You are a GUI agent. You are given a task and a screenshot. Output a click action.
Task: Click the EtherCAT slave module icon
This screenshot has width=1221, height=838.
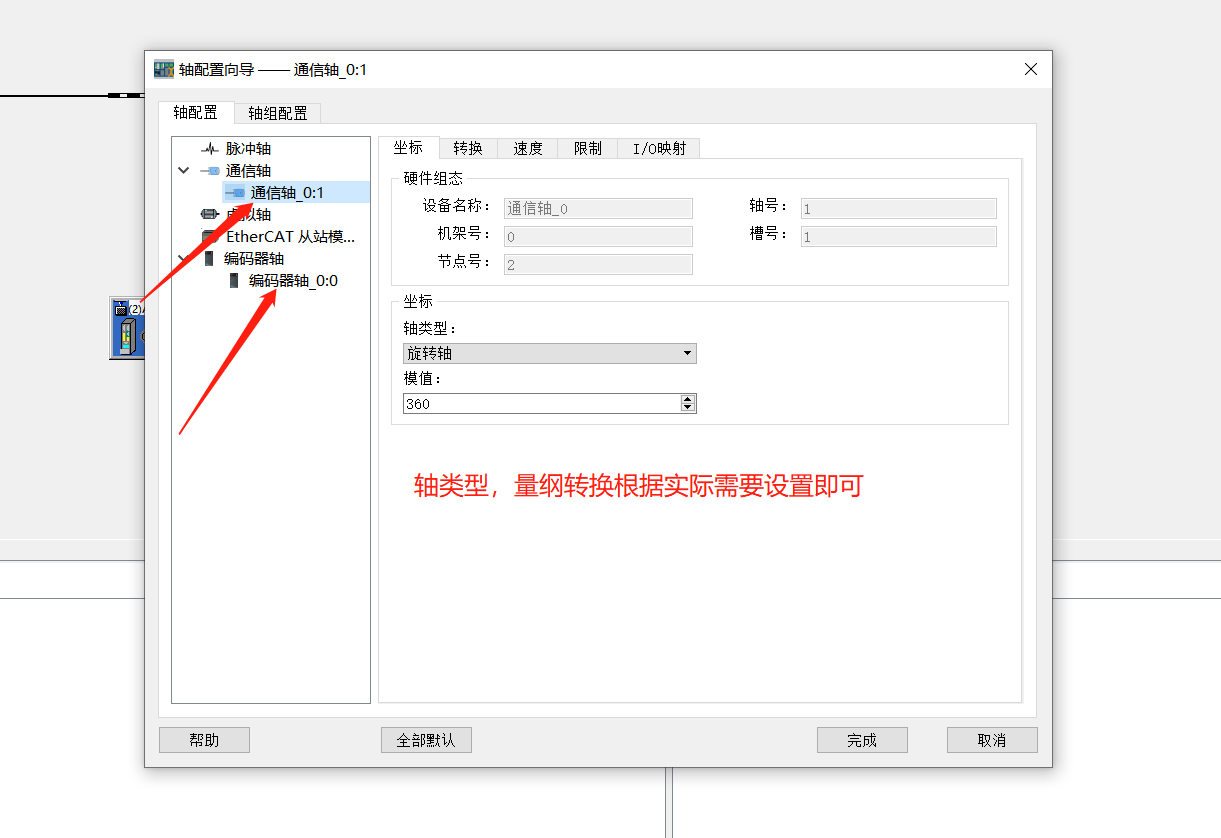pyautogui.click(x=209, y=237)
